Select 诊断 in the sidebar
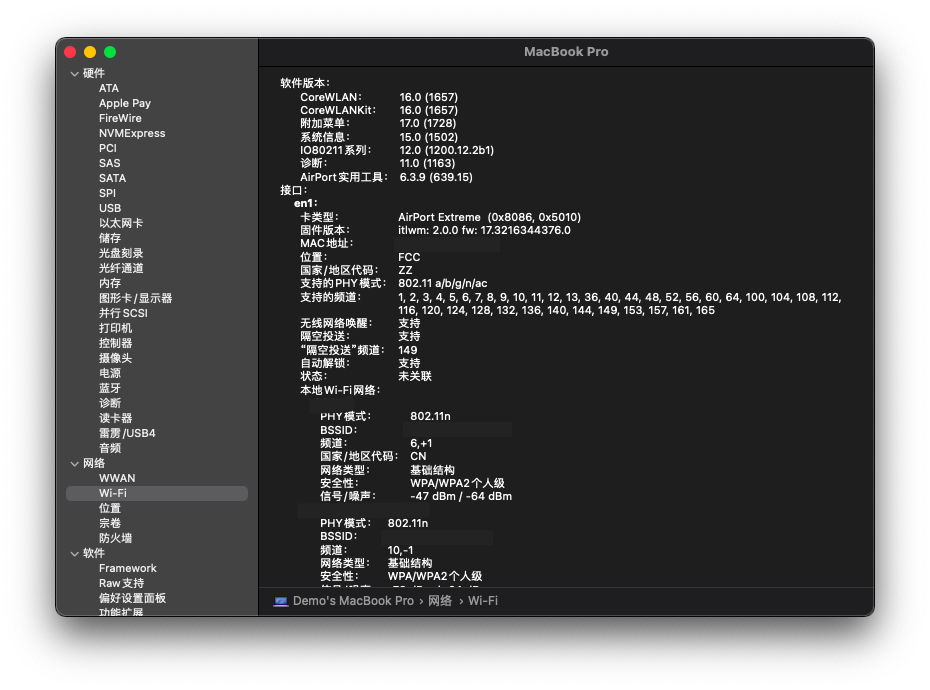This screenshot has width=930, height=690. (110, 403)
